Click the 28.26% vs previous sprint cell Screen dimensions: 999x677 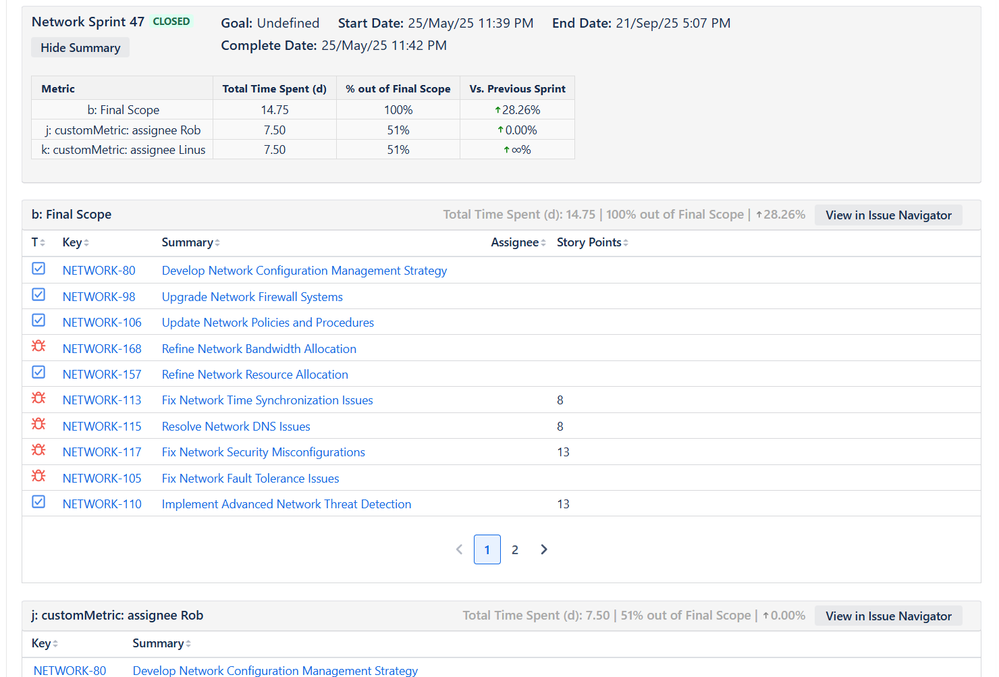pos(517,110)
